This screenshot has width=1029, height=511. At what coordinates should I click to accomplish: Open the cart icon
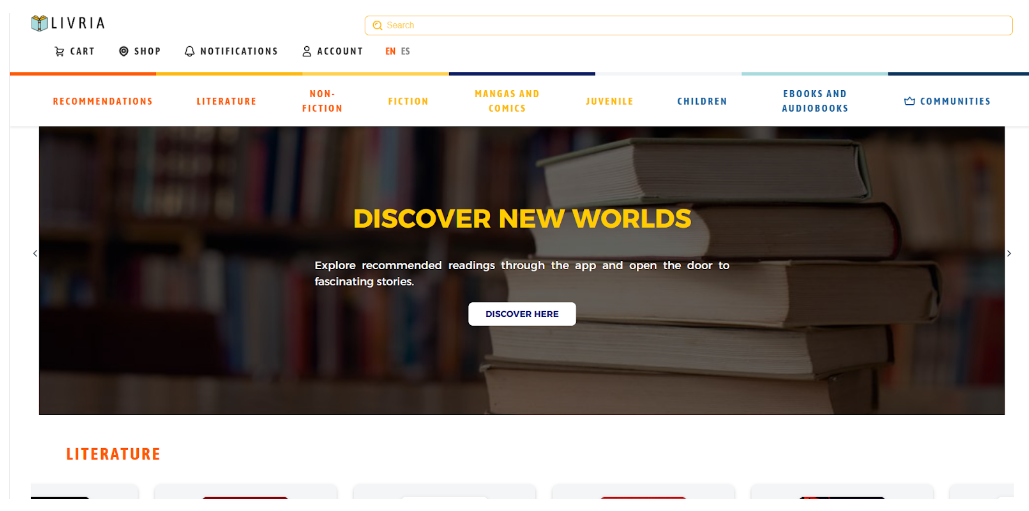pos(59,51)
